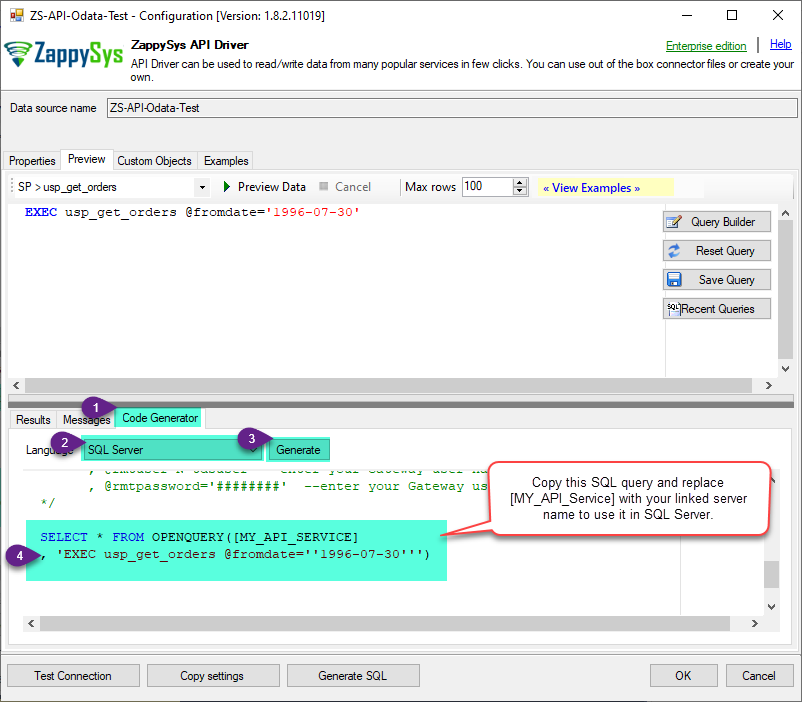Image resolution: width=802 pixels, height=702 pixels.
Task: Click the green Preview Data play icon
Action: [x=227, y=187]
